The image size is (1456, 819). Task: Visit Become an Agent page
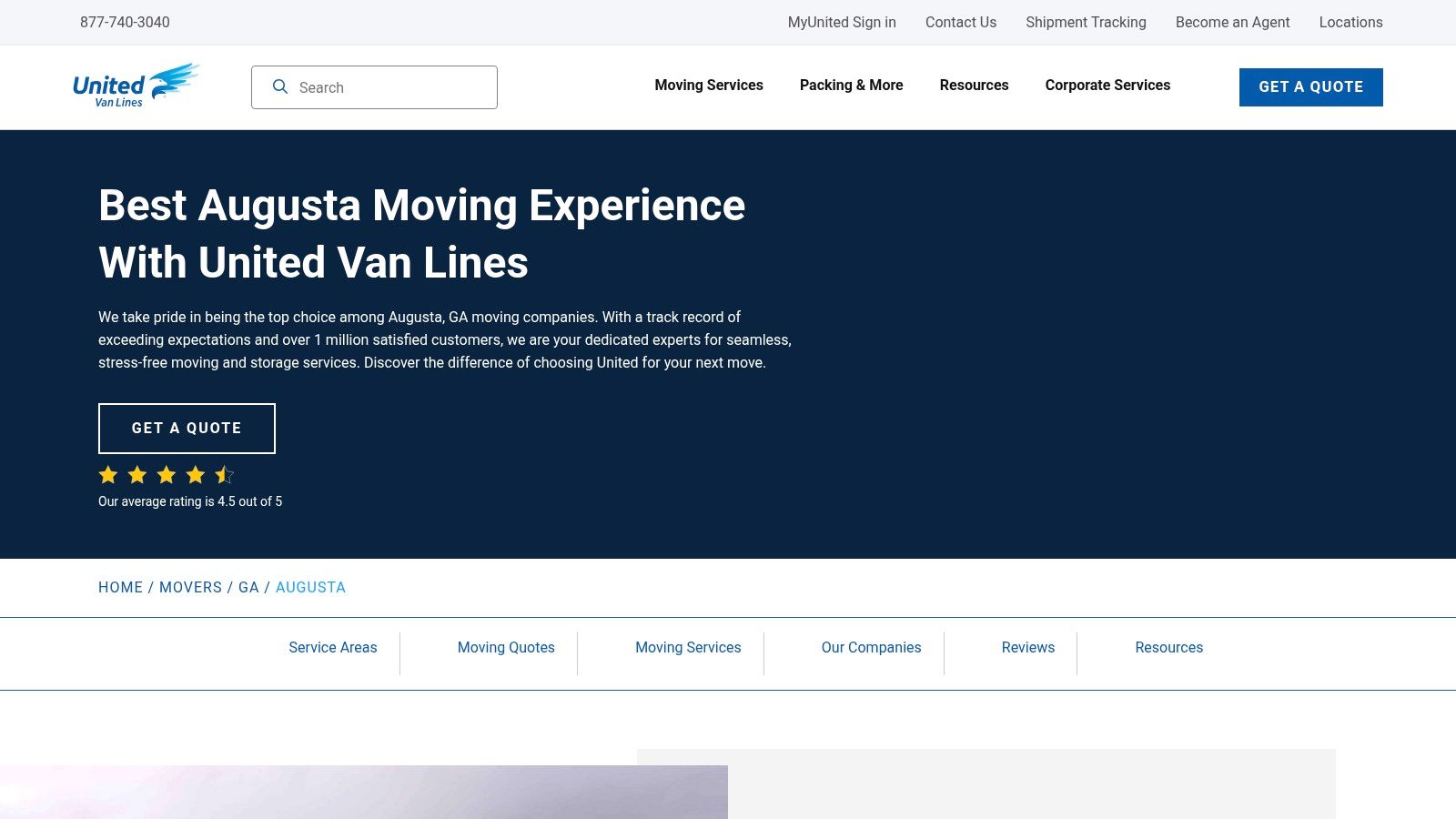(x=1232, y=22)
